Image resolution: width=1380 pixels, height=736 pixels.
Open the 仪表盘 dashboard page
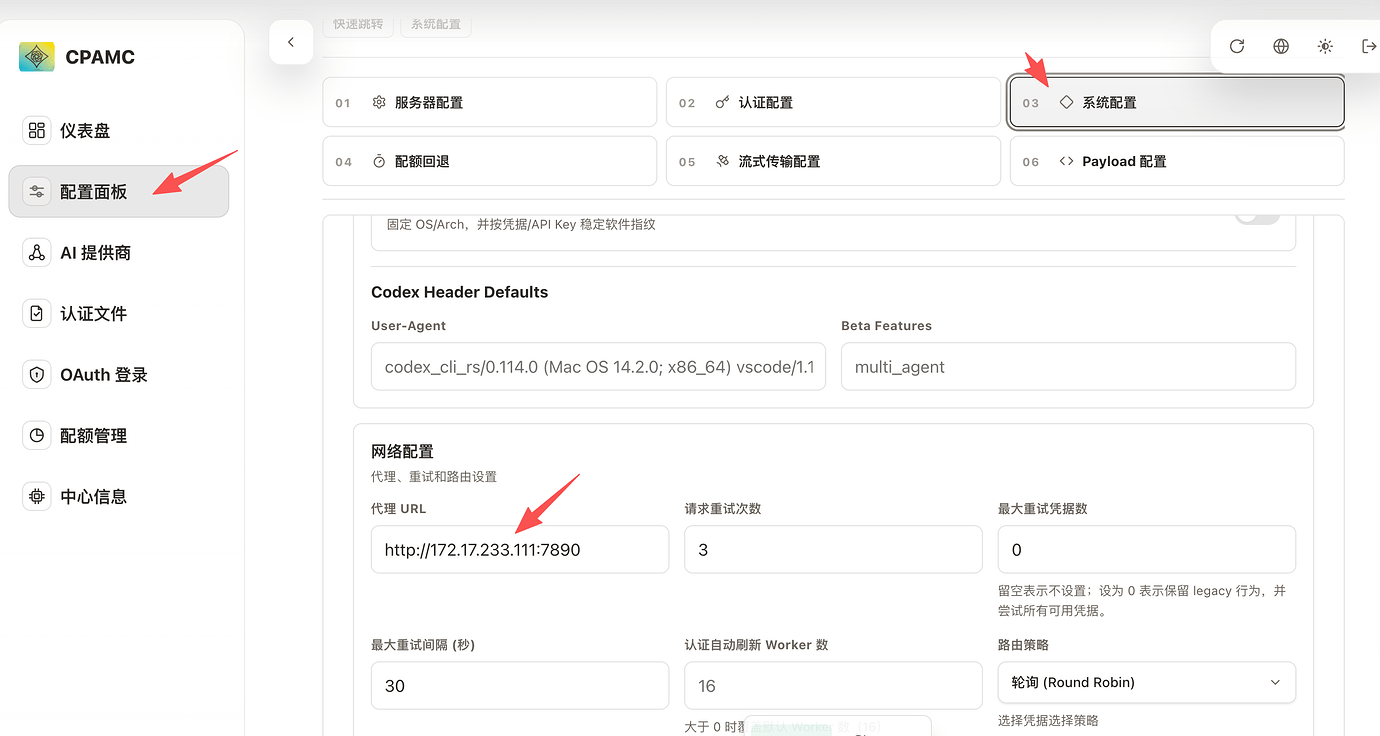pyautogui.click(x=119, y=130)
